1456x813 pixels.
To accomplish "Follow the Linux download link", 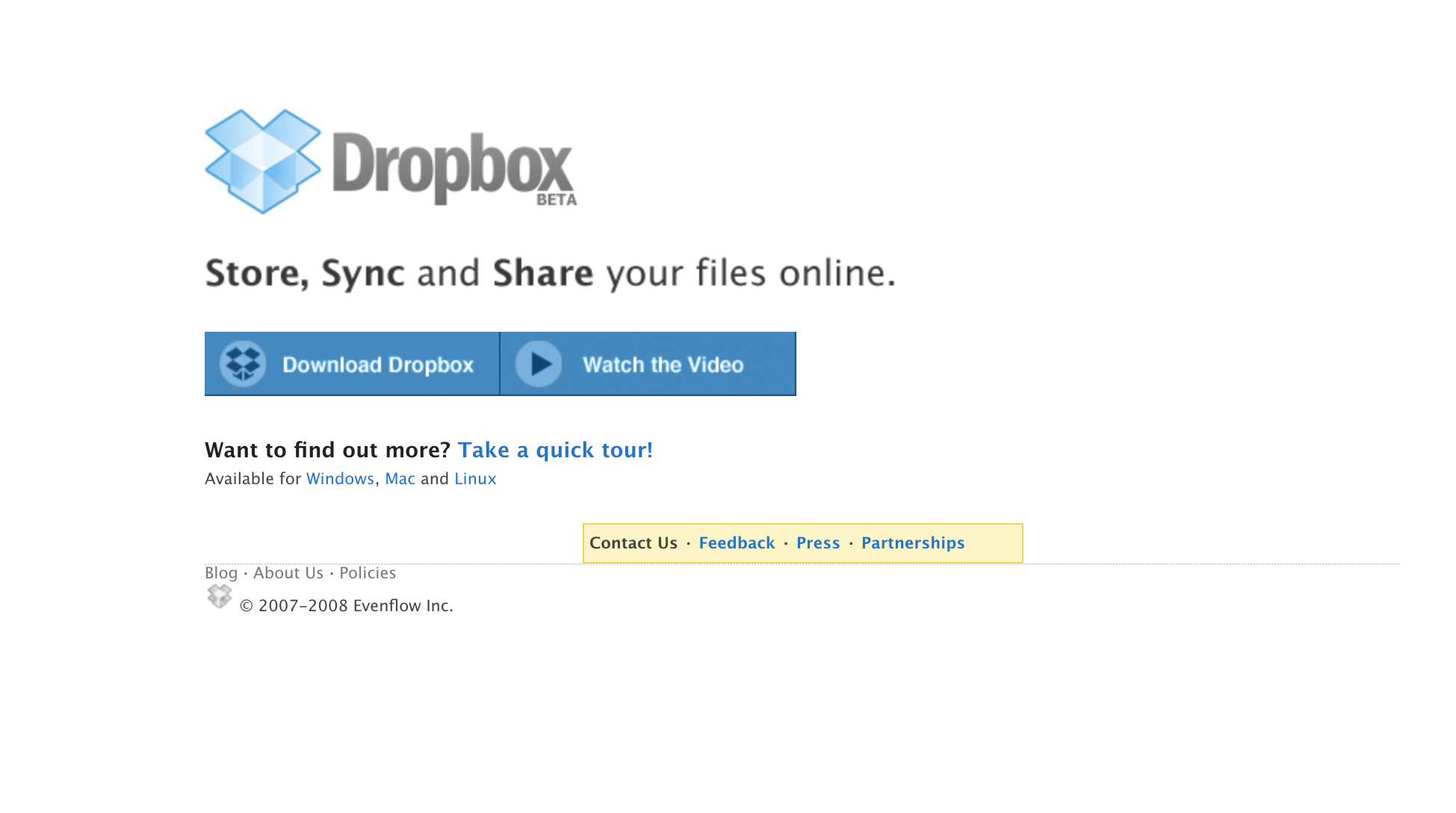I will (475, 479).
